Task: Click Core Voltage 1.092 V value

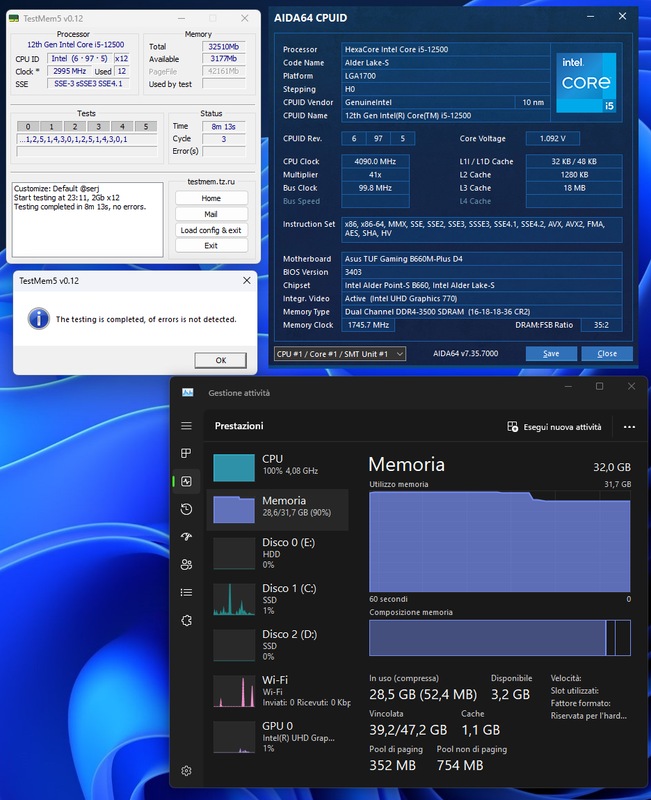Action: [x=553, y=138]
